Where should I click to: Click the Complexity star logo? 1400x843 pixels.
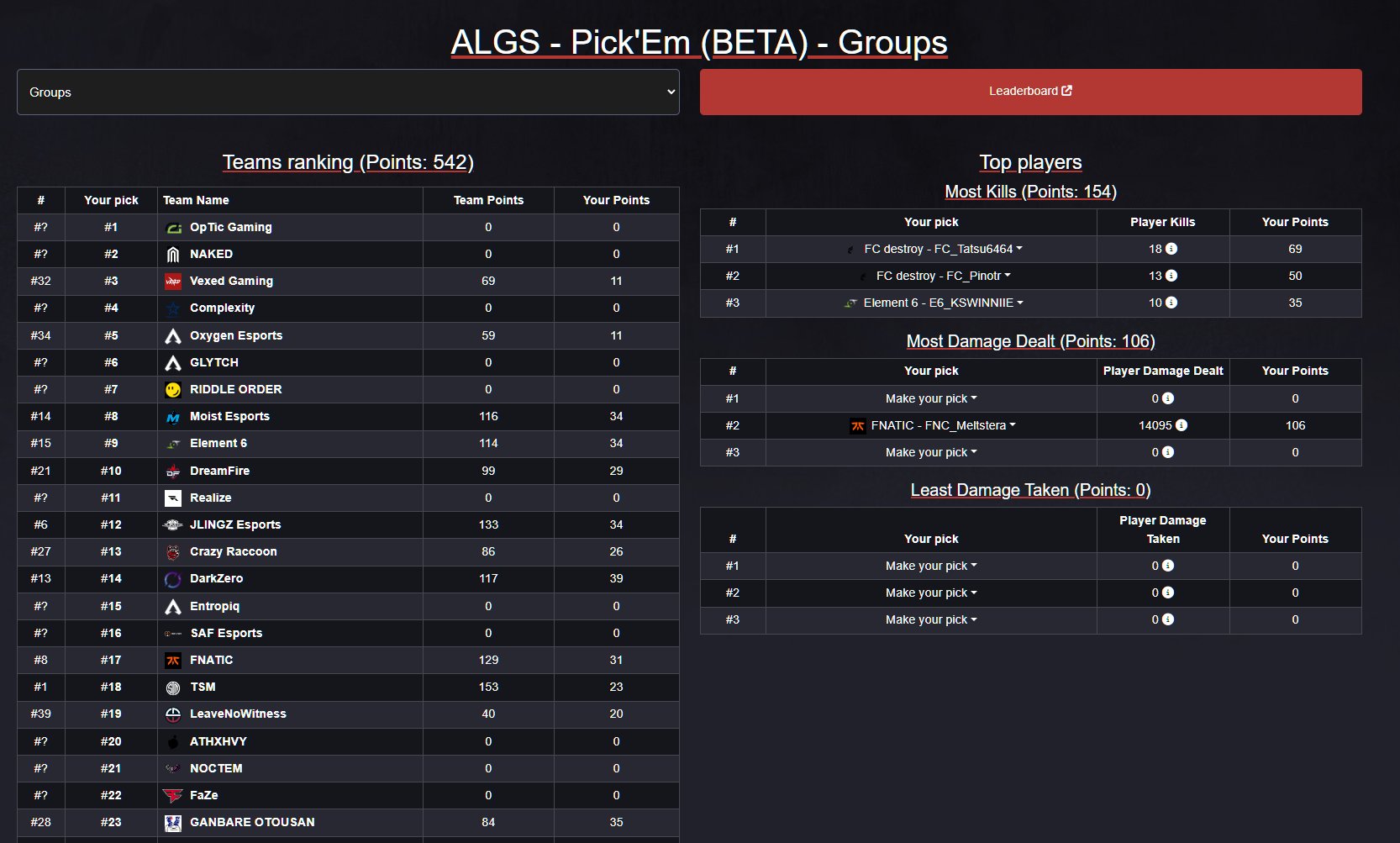tap(173, 308)
